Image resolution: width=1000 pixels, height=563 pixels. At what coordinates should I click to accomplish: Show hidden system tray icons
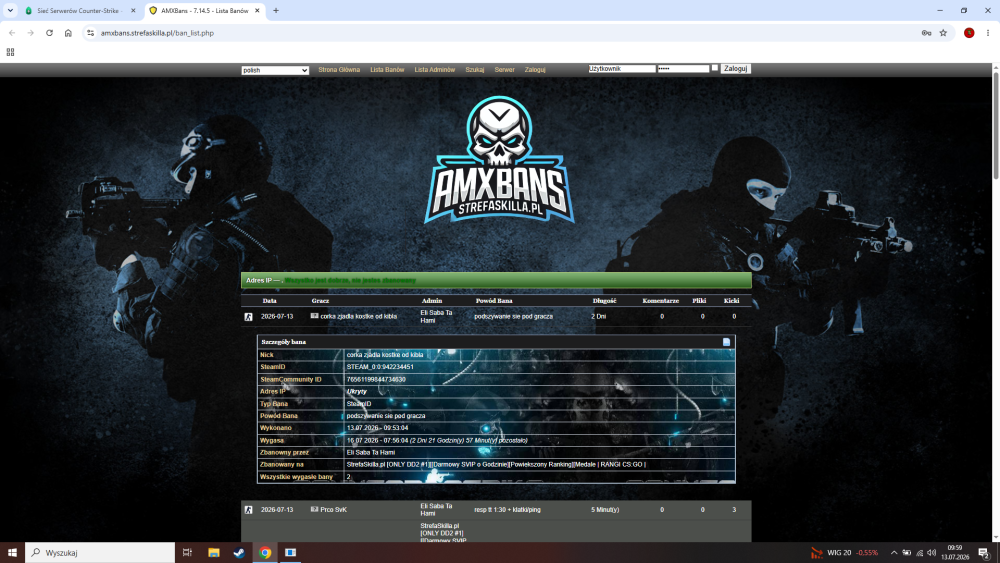click(893, 553)
